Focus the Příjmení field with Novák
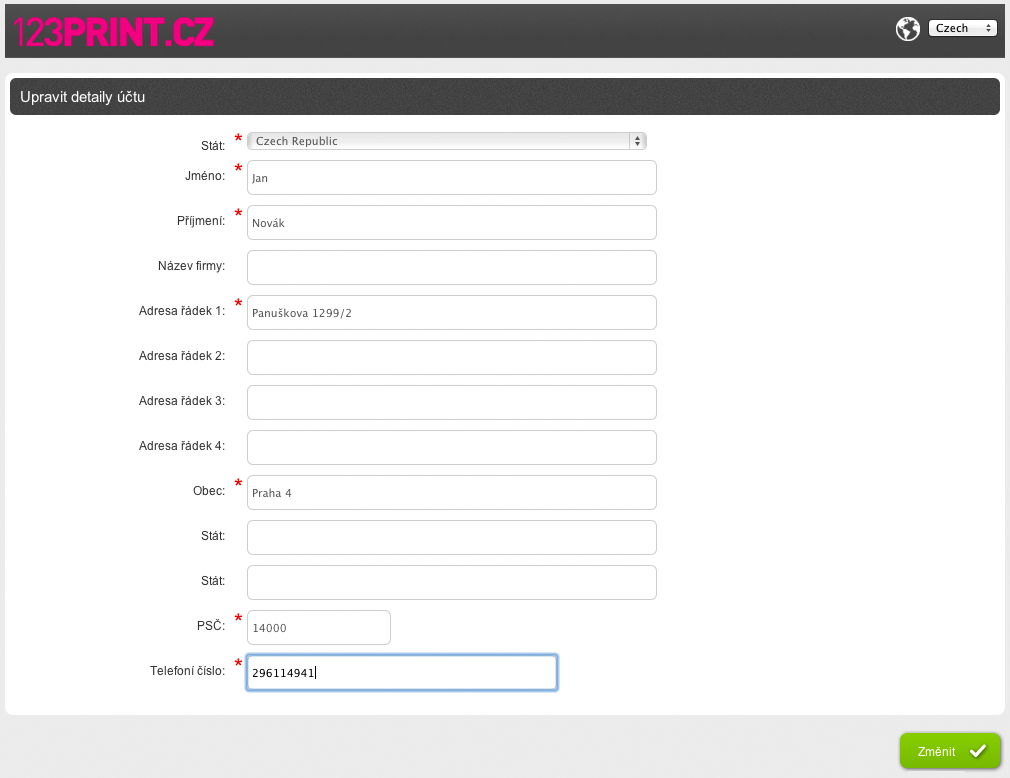The width and height of the screenshot is (1010, 778). [451, 223]
